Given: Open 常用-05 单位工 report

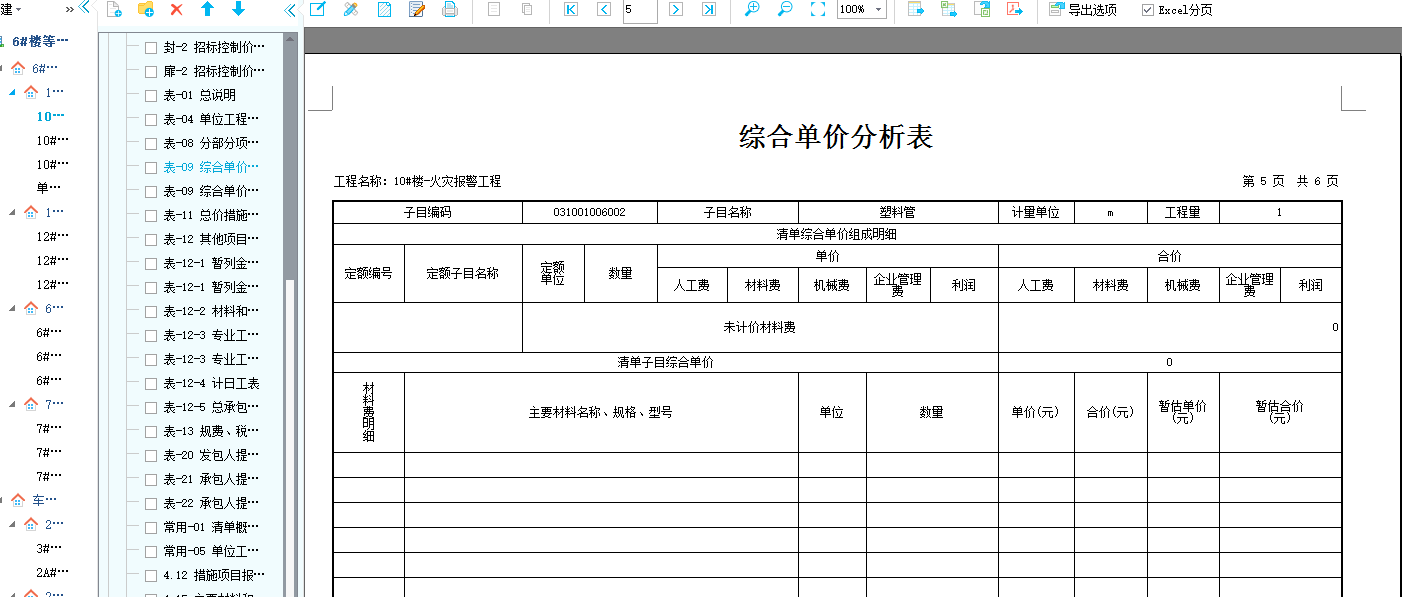Looking at the screenshot, I should [211, 551].
